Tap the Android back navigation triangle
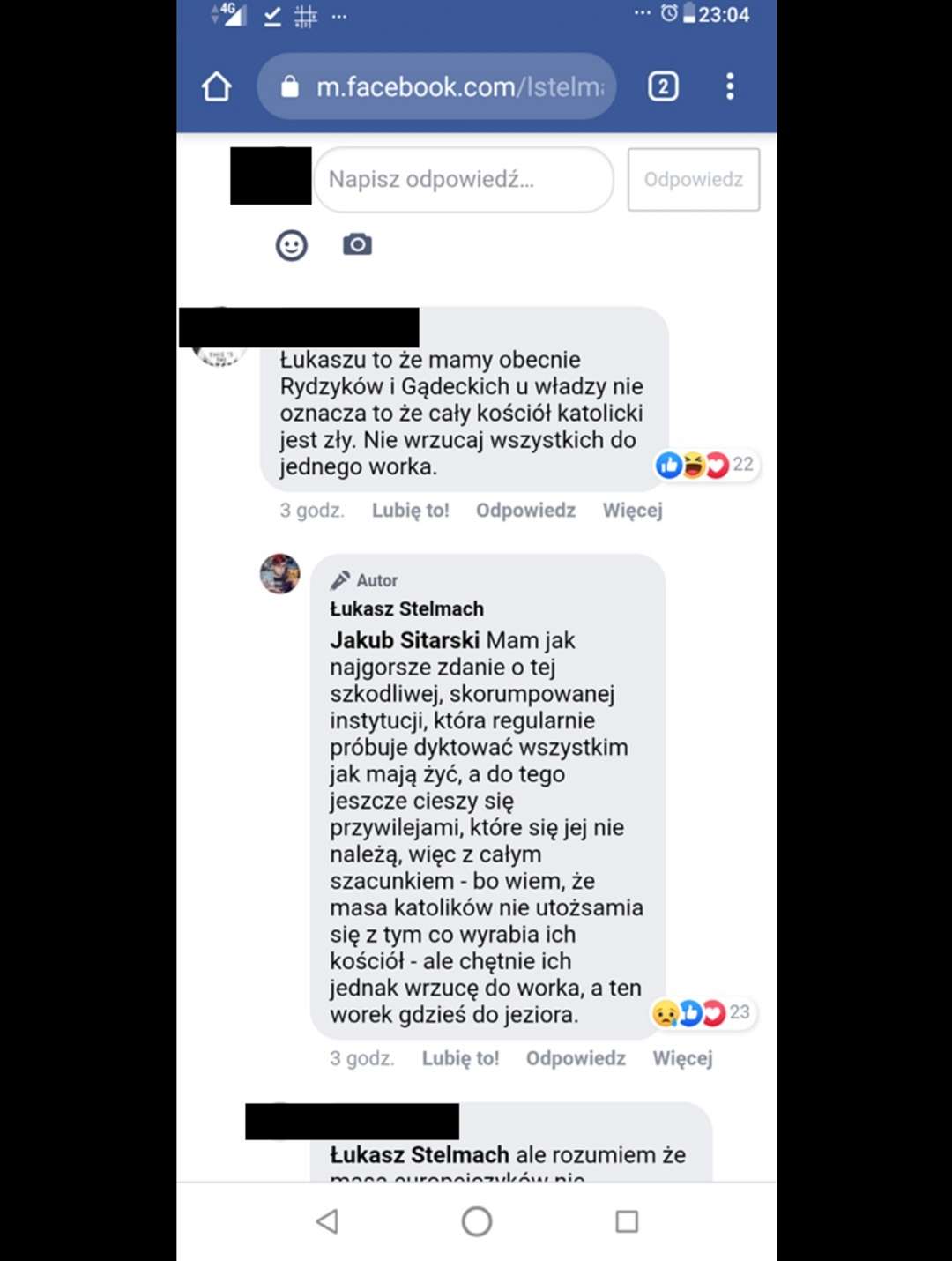This screenshot has width=952, height=1261. tap(327, 1221)
